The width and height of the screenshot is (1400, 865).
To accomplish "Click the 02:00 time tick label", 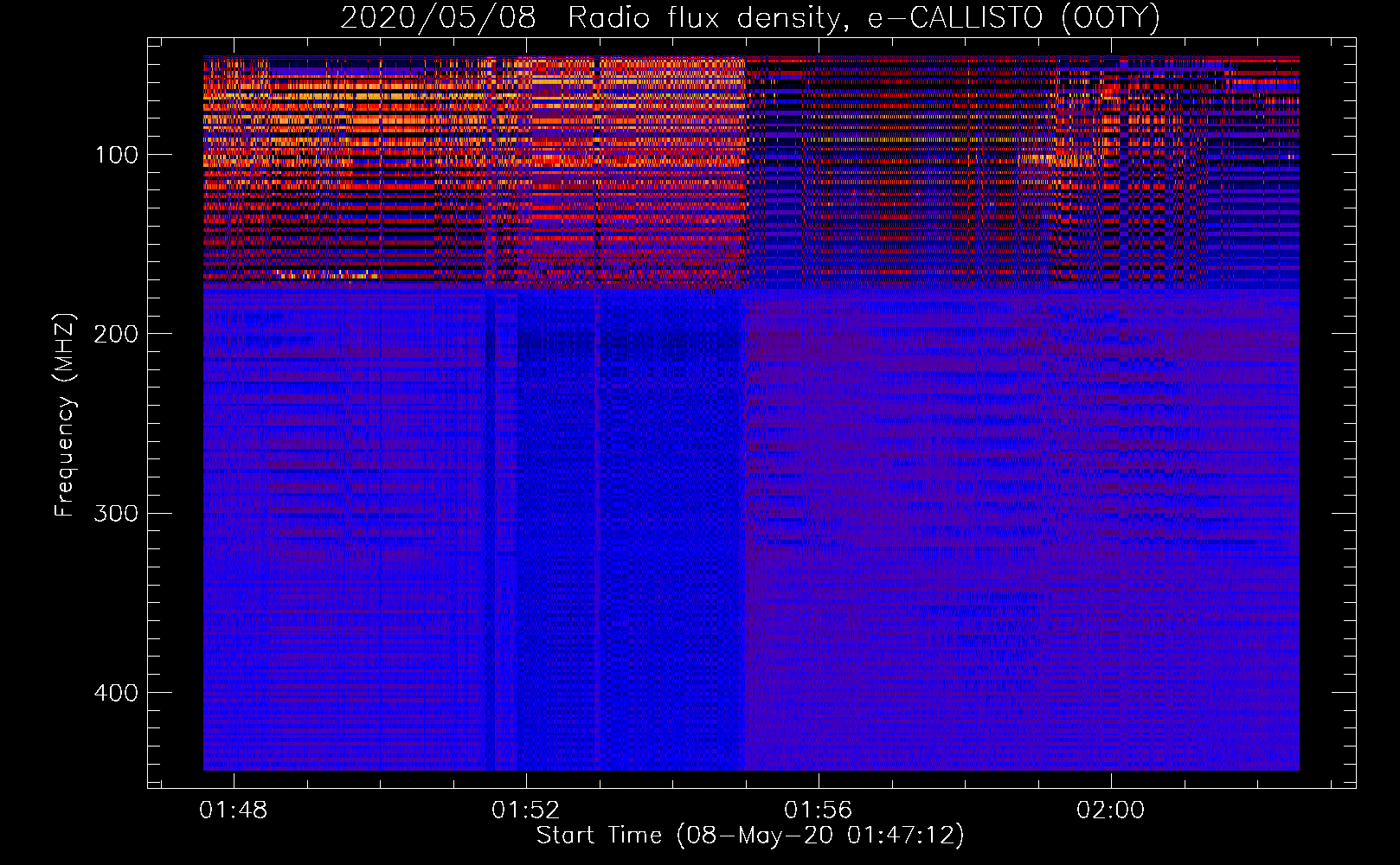I will pyautogui.click(x=1110, y=811).
